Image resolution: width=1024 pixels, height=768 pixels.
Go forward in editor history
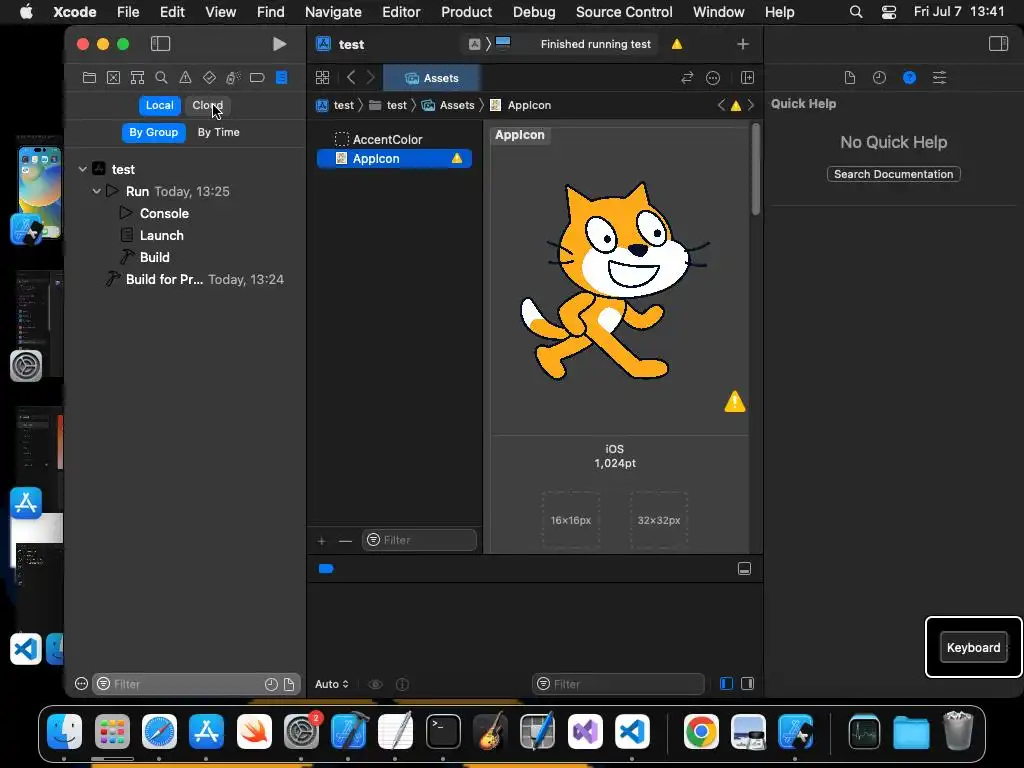370,78
